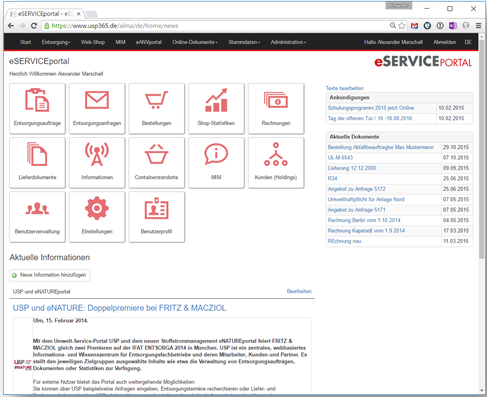This screenshot has height=397, width=487.
Task: Expand the Online-Dokumente dropdown menu
Action: (x=195, y=42)
